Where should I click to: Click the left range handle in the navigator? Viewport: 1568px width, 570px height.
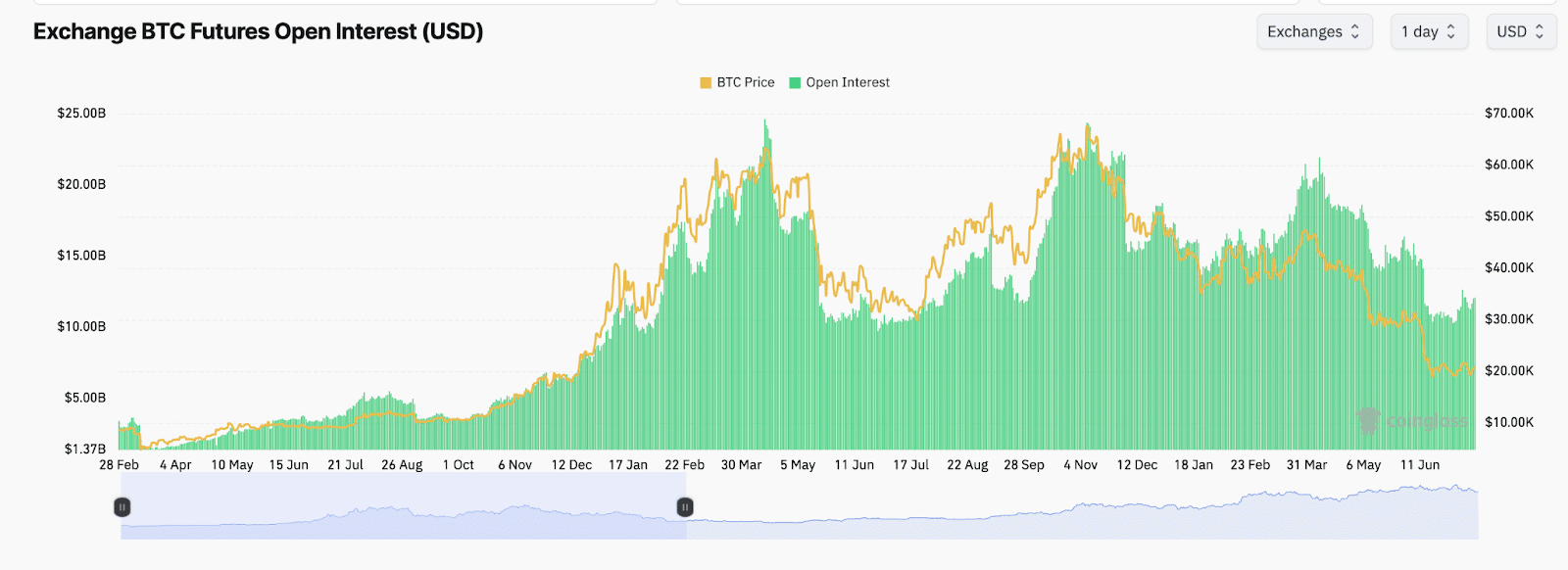tap(122, 506)
